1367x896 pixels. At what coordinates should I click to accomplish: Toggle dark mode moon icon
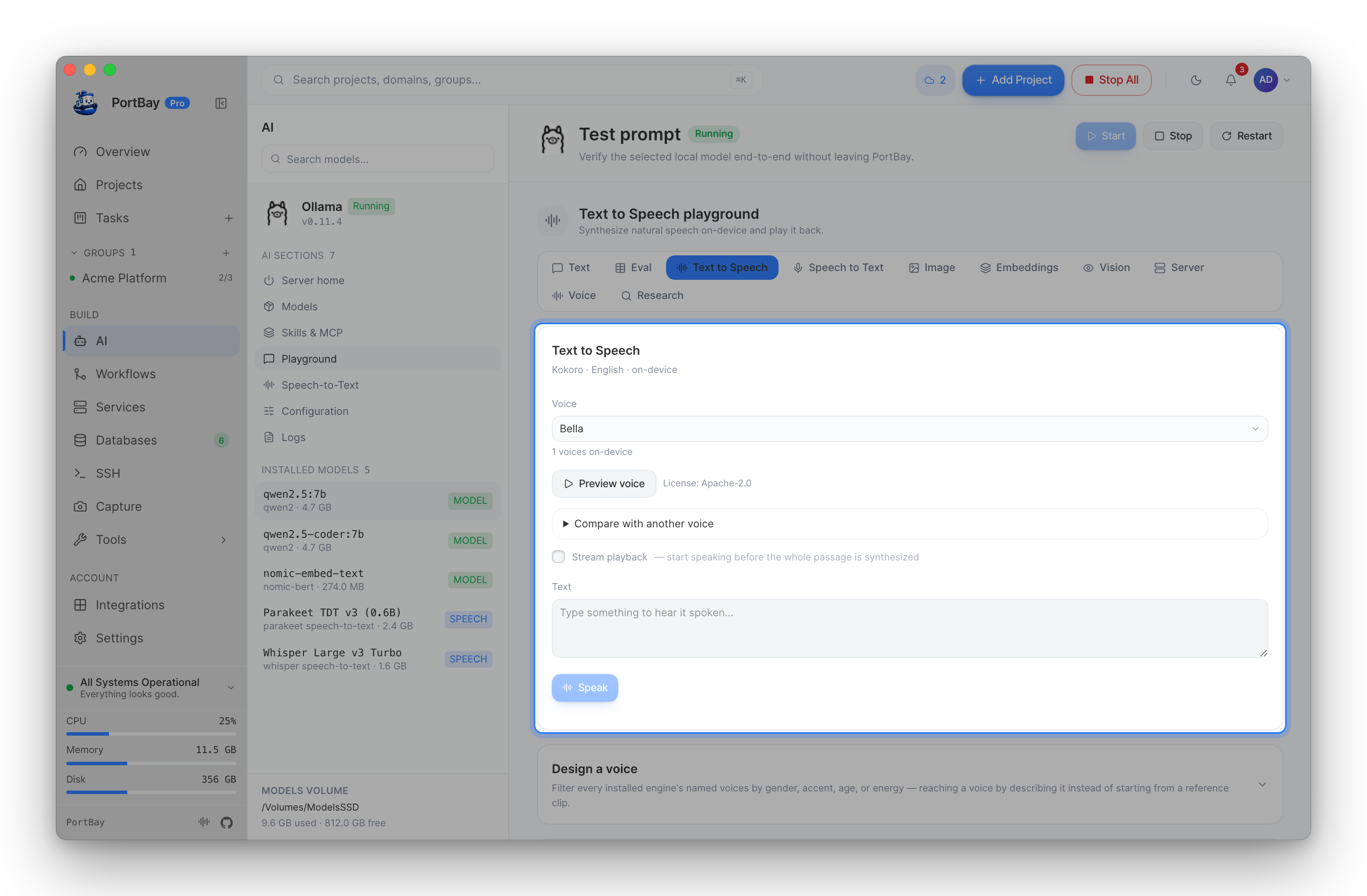pyautogui.click(x=1196, y=80)
